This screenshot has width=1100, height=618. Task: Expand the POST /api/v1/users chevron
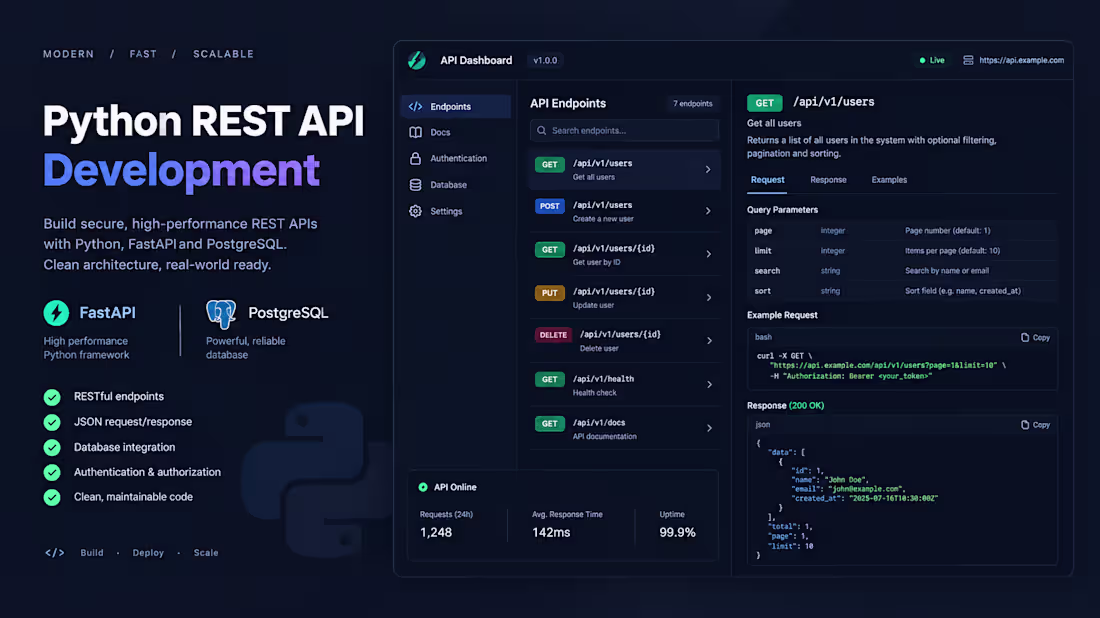pyautogui.click(x=708, y=211)
